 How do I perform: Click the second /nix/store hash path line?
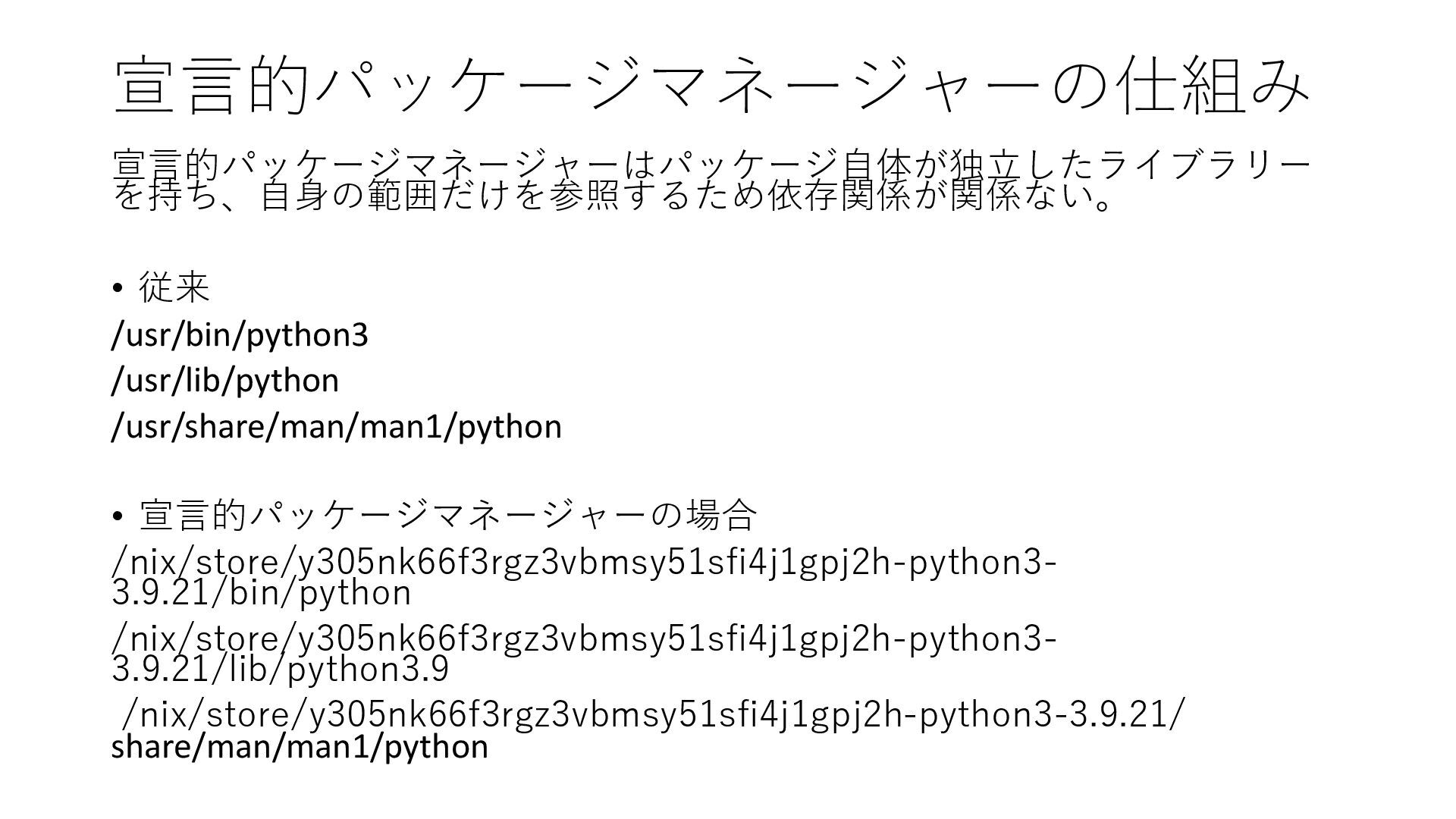(x=584, y=639)
